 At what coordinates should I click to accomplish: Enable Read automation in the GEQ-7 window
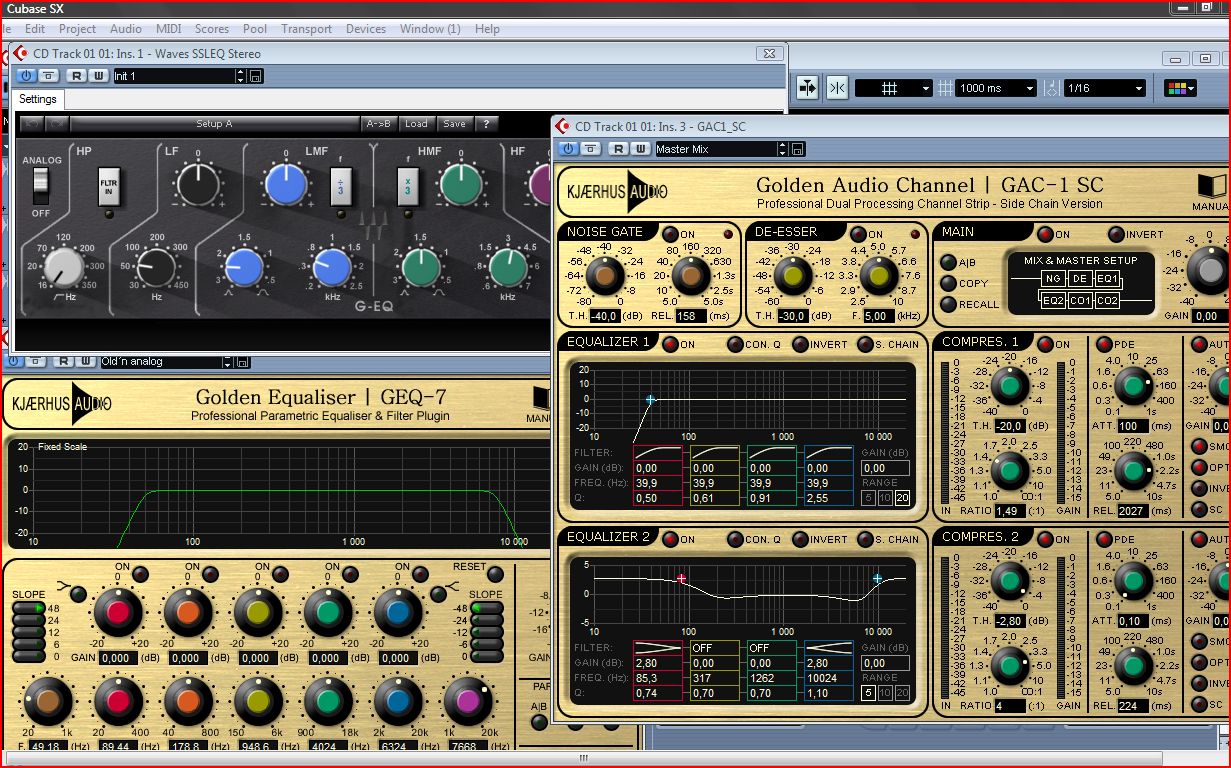coord(63,361)
